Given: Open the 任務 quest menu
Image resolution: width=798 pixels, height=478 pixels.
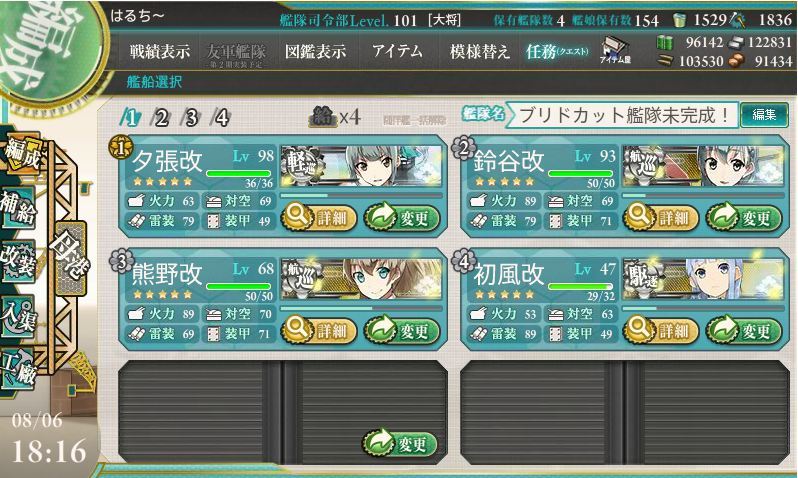Looking at the screenshot, I should point(557,51).
